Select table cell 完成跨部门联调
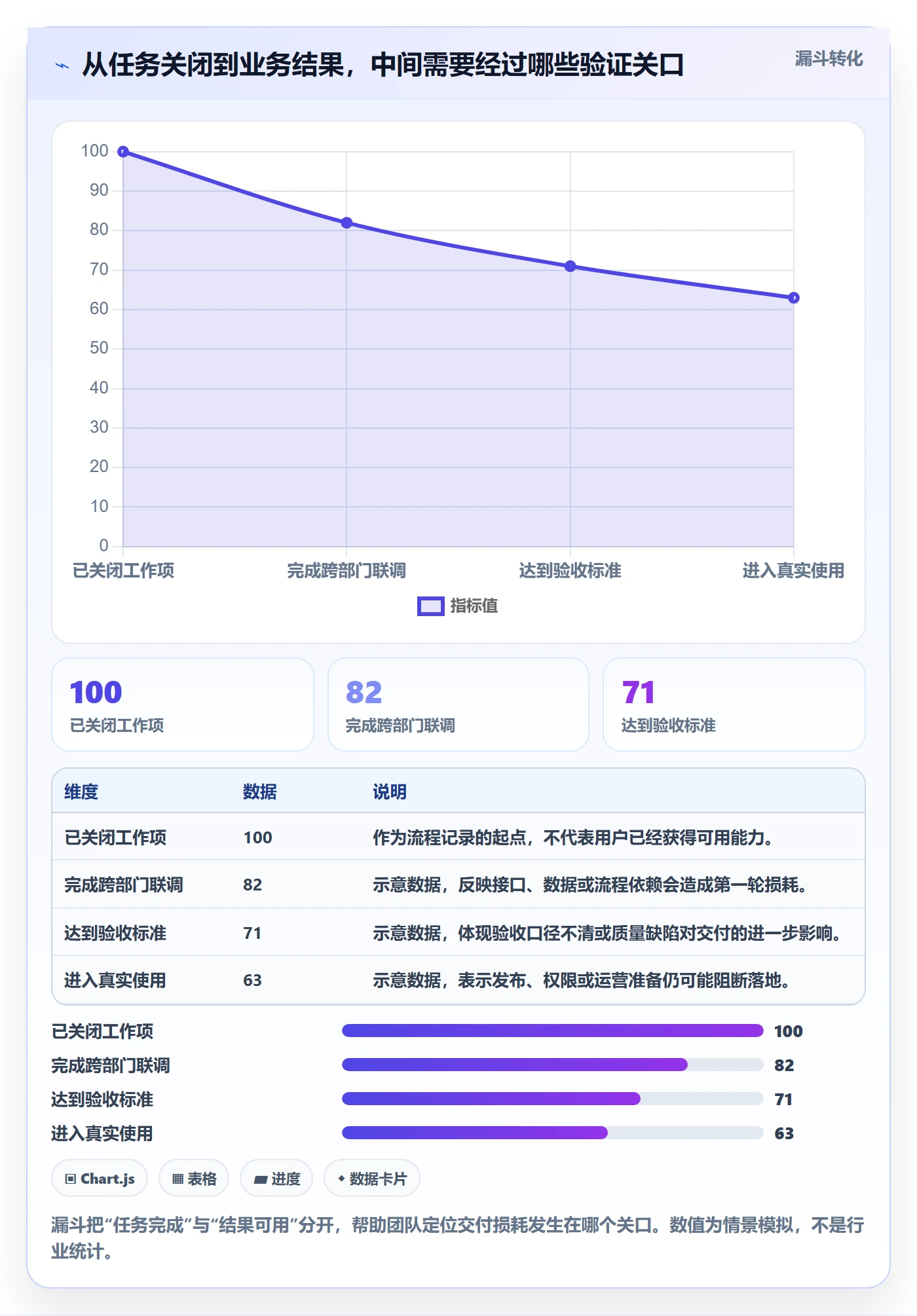 pyautogui.click(x=124, y=885)
